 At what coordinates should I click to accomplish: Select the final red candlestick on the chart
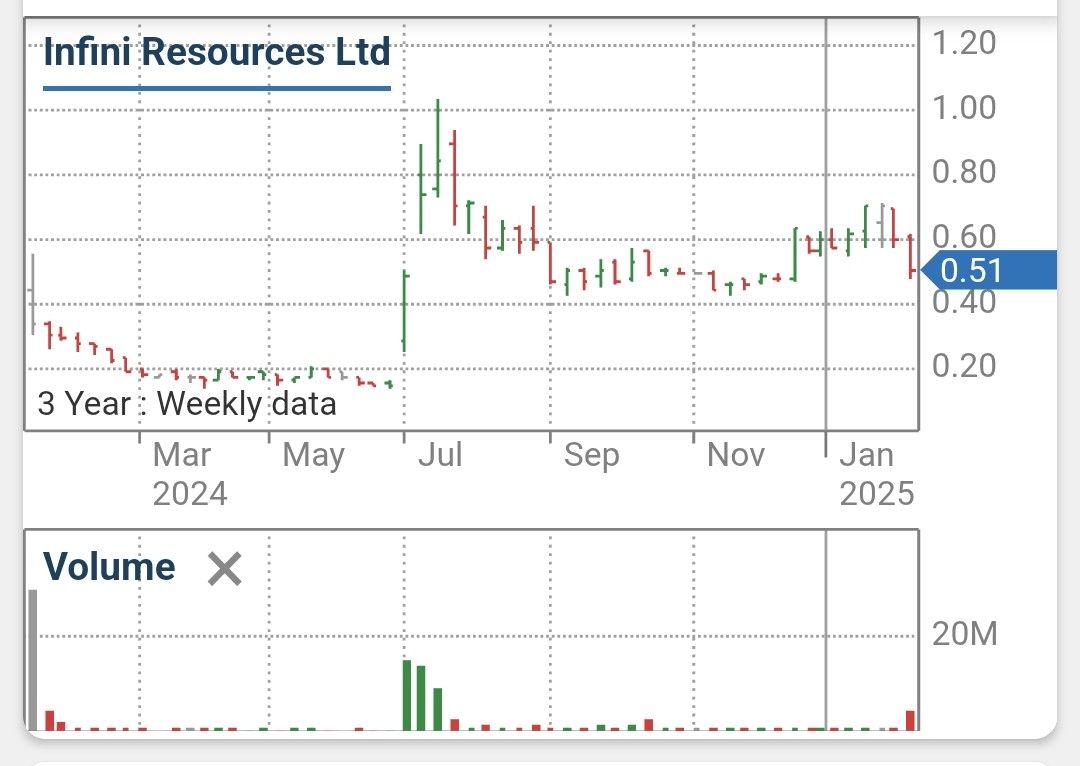point(910,262)
